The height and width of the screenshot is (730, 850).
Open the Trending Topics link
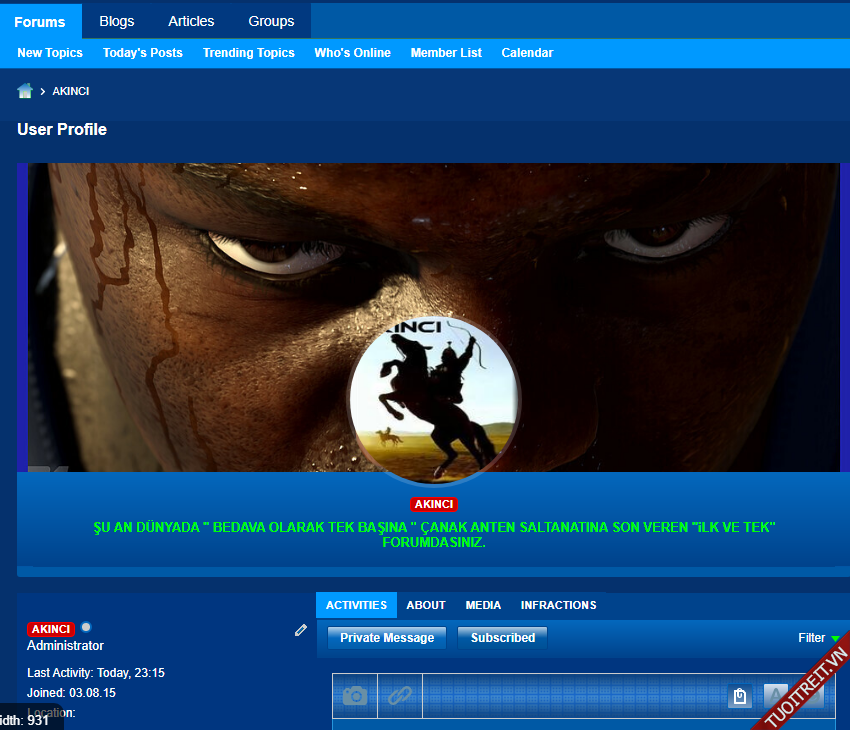(x=248, y=53)
